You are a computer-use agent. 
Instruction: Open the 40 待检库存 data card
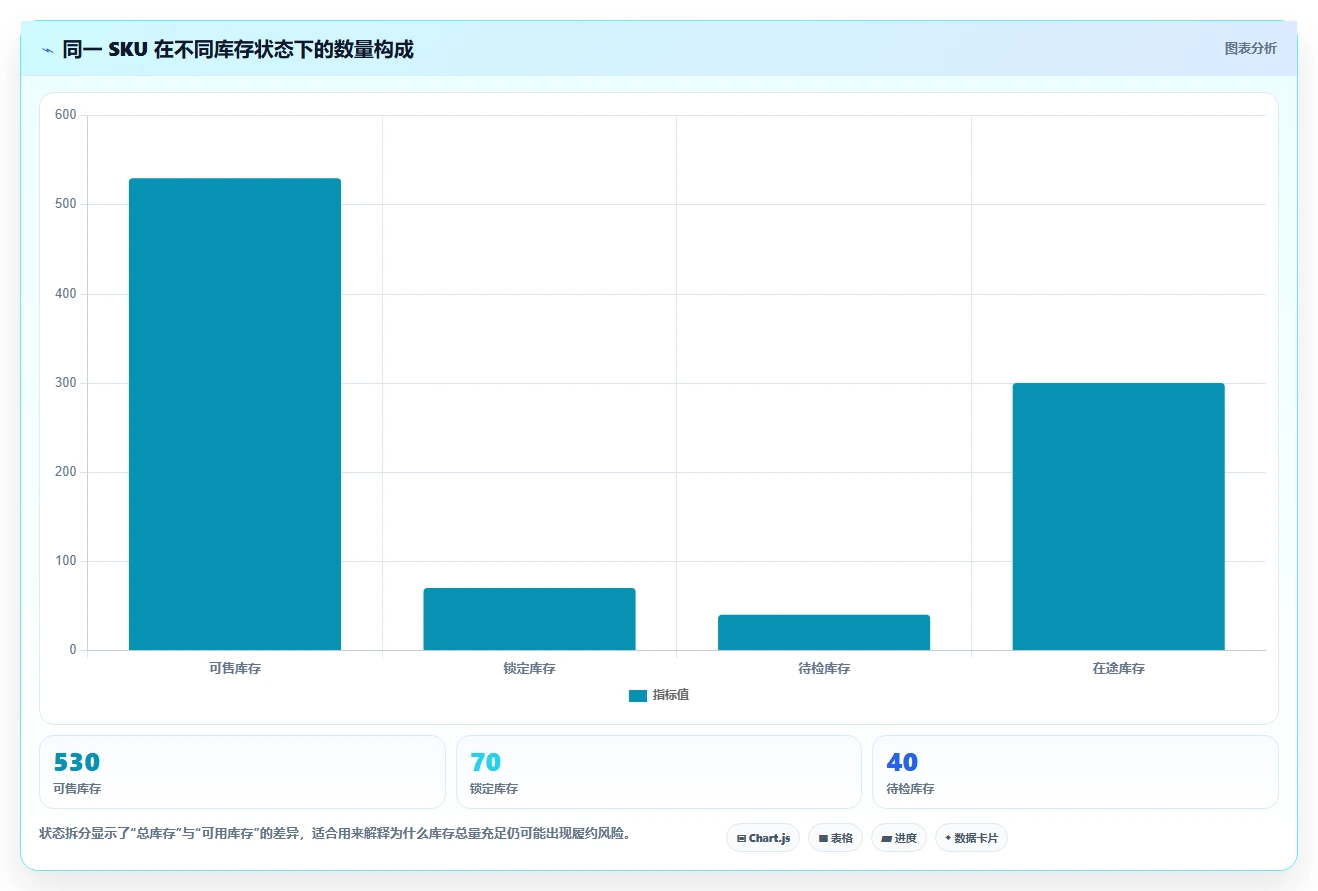click(1075, 772)
